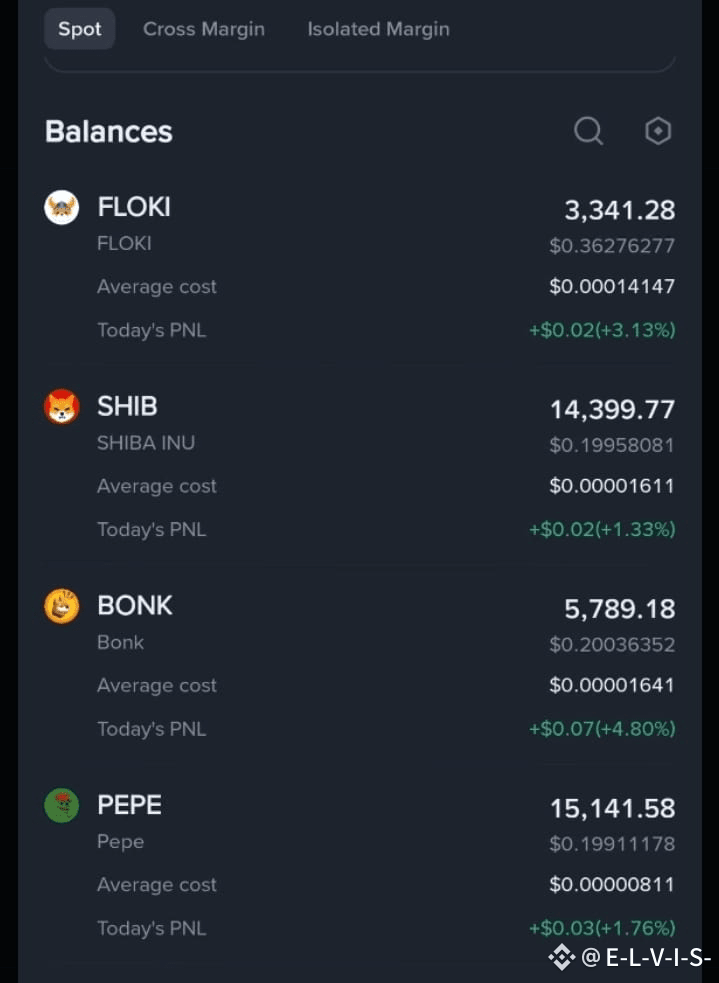This screenshot has width=719, height=983.
Task: Tap PEPE average cost $0.00000811
Action: click(612, 885)
